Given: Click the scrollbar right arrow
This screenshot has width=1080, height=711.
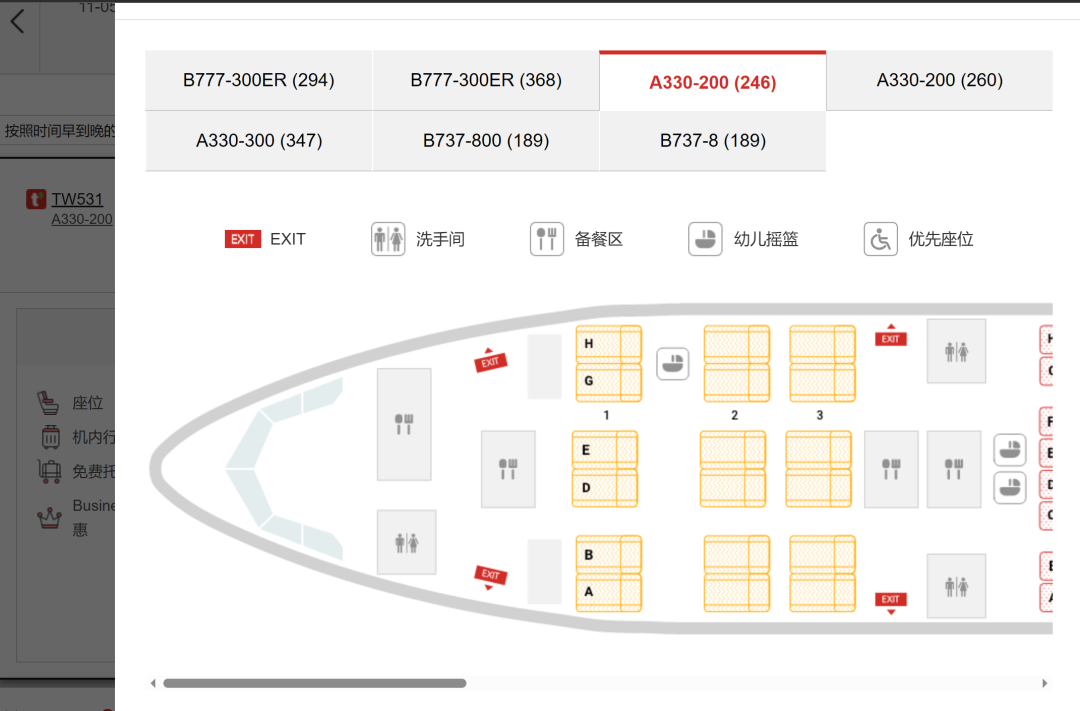Looking at the screenshot, I should click(1045, 684).
